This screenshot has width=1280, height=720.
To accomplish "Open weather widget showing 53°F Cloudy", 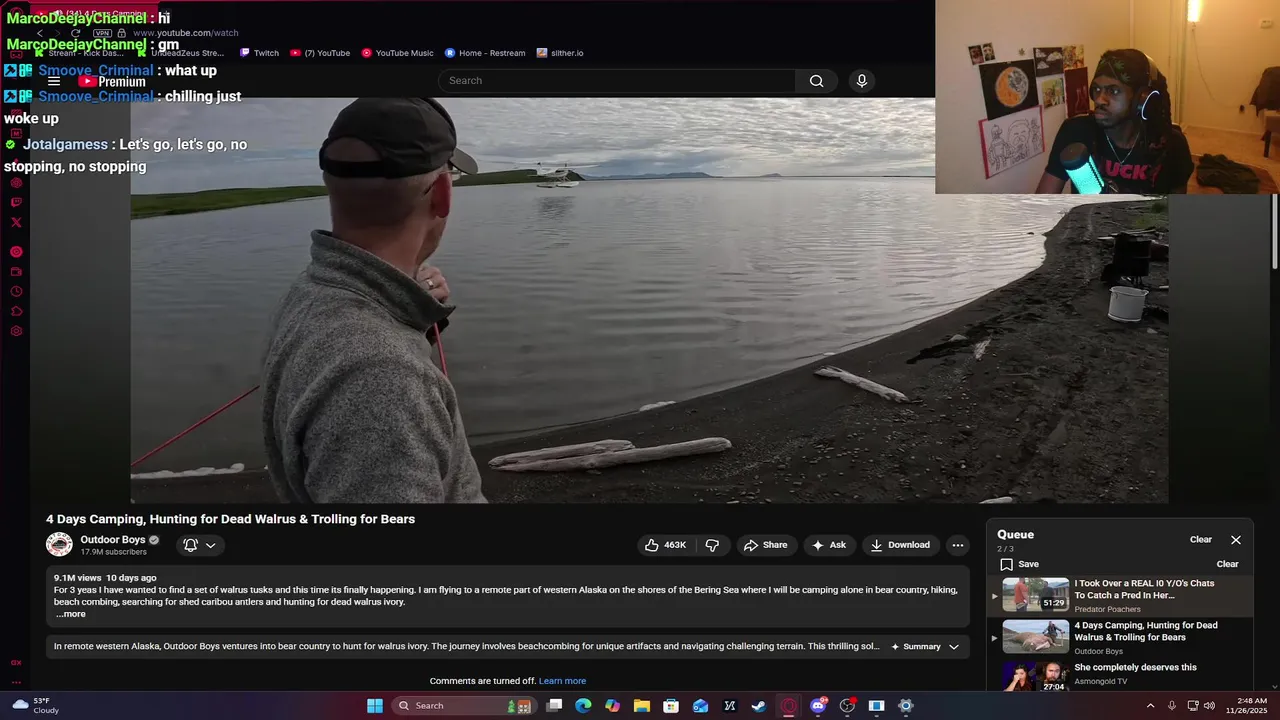I will click(34, 706).
